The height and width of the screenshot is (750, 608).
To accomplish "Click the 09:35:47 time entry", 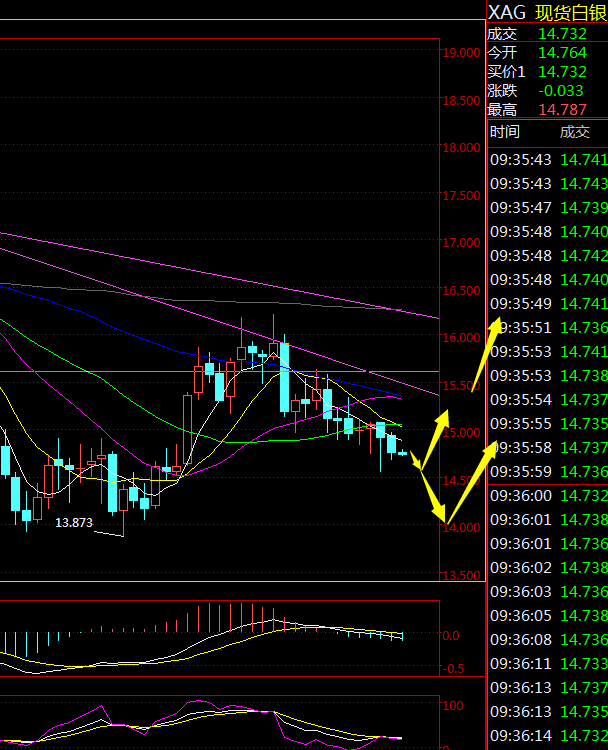I will tap(520, 208).
